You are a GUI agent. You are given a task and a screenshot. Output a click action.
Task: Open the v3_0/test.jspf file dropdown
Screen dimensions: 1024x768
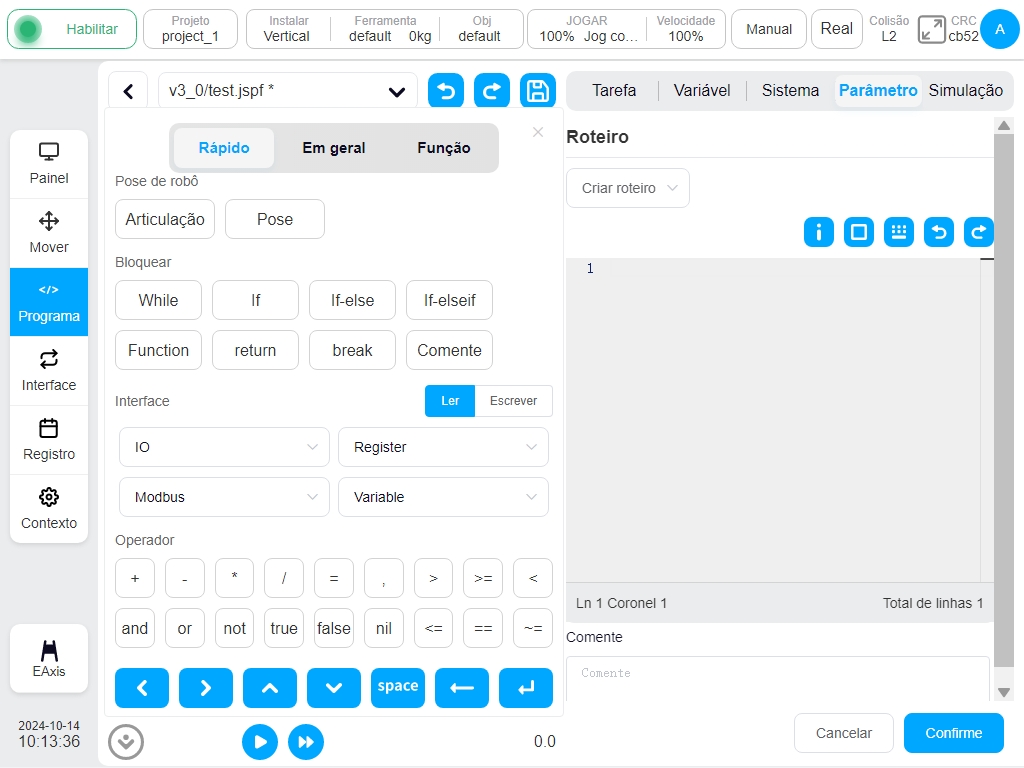288,91
